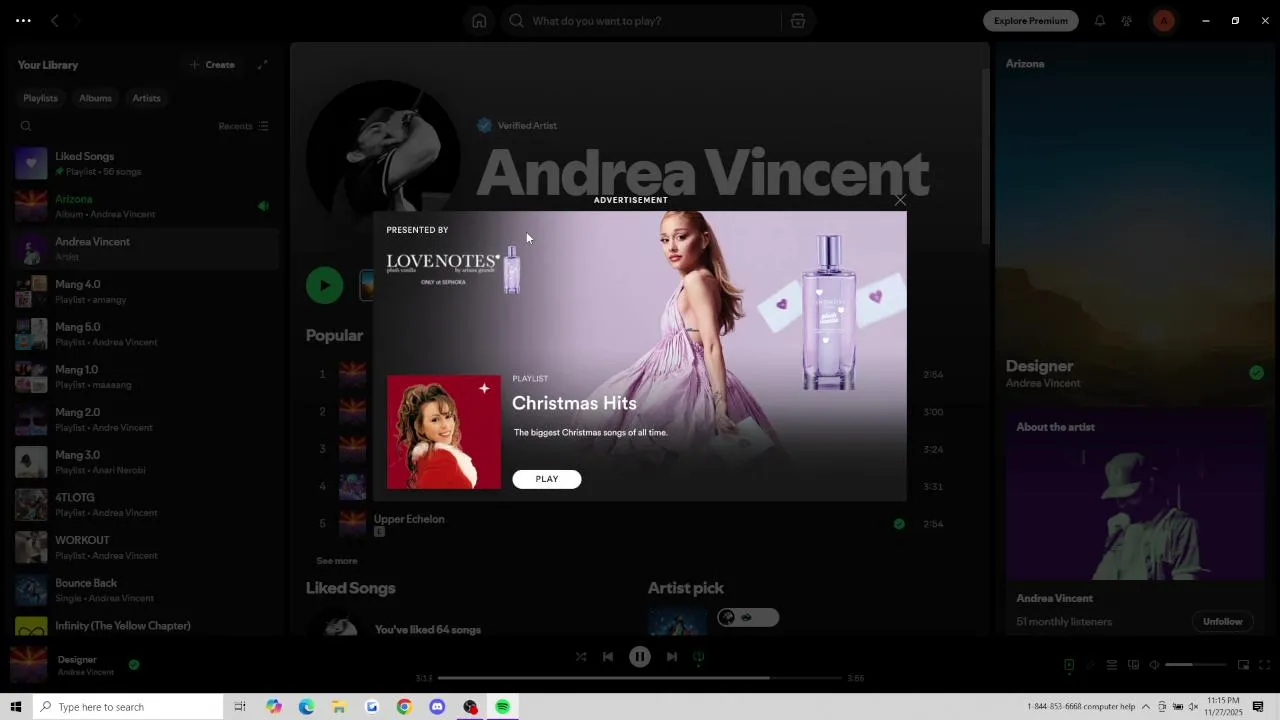Open the Arizona album in library
The image size is (1280, 720).
pos(143,206)
